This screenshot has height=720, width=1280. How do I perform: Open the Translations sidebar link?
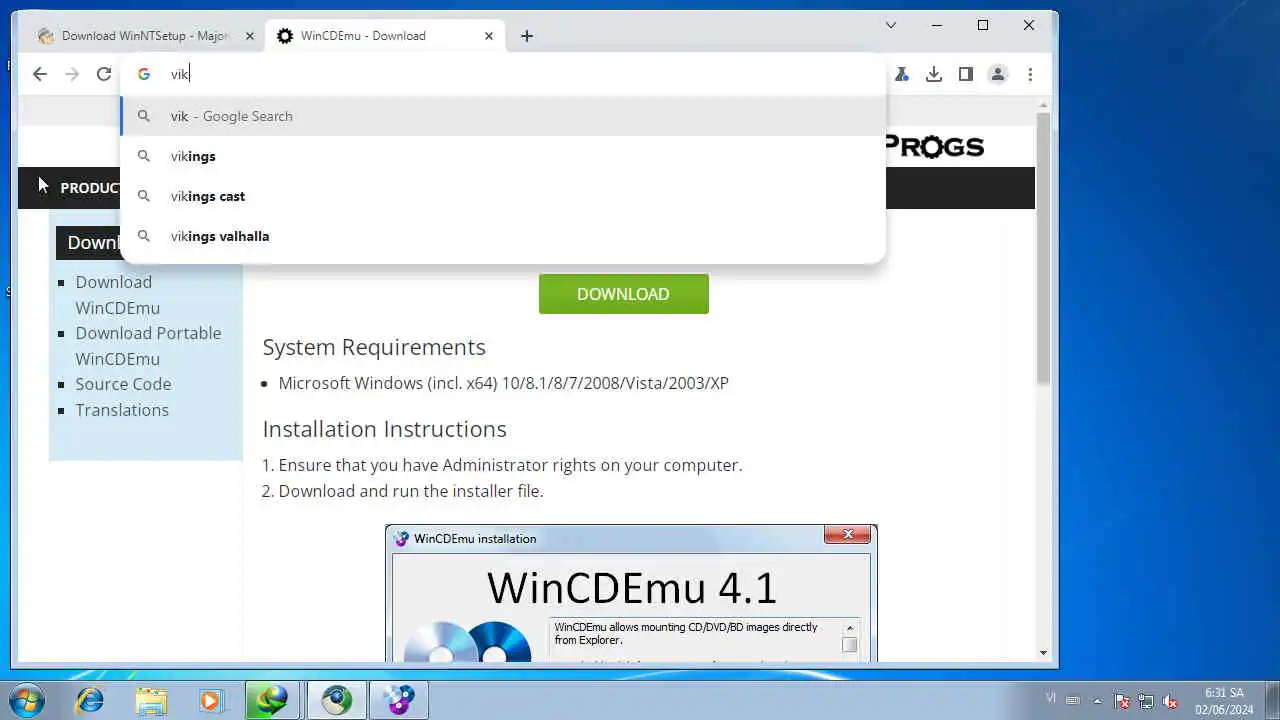122,410
